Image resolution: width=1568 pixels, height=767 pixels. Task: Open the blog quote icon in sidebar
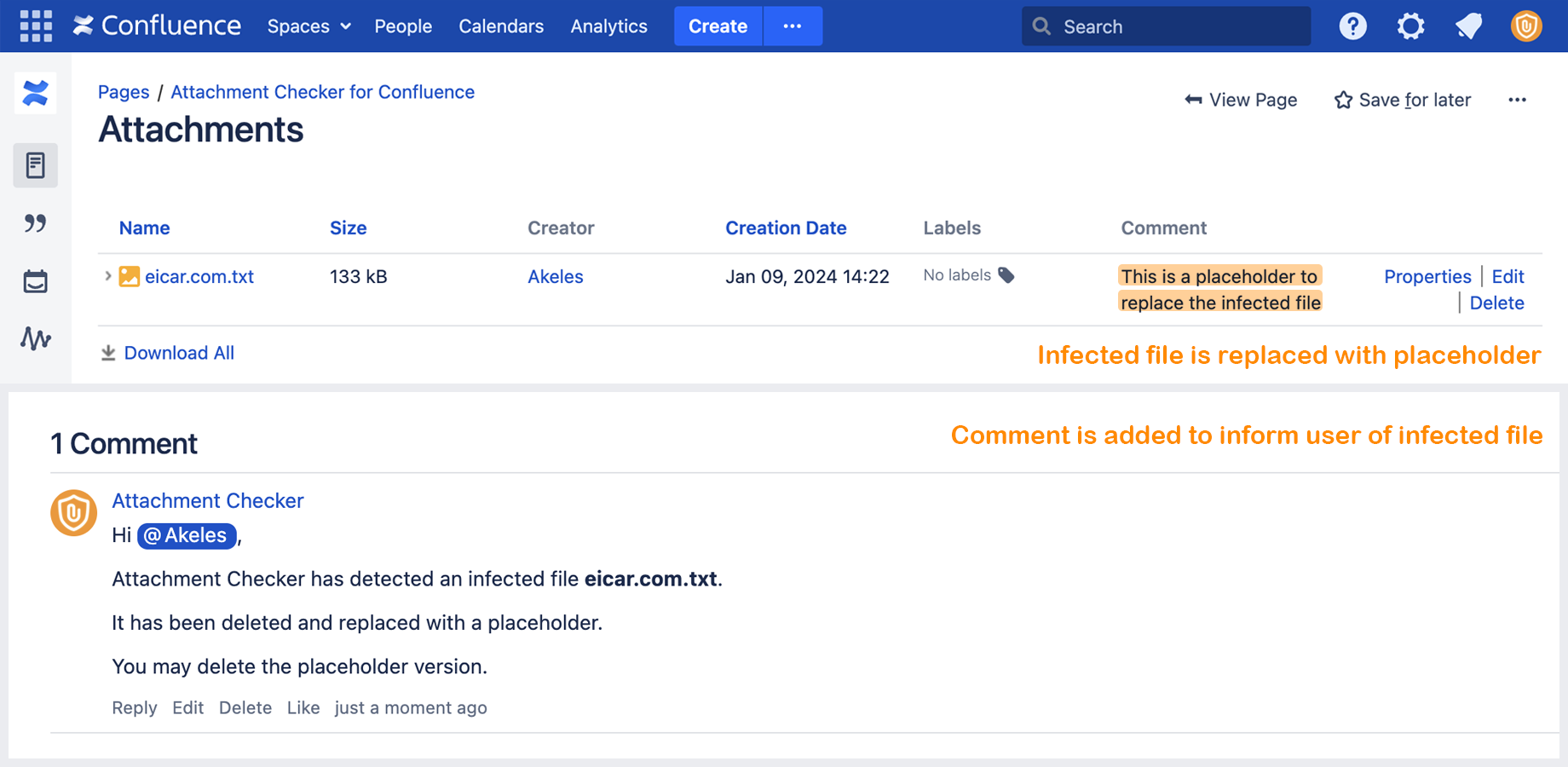36,223
